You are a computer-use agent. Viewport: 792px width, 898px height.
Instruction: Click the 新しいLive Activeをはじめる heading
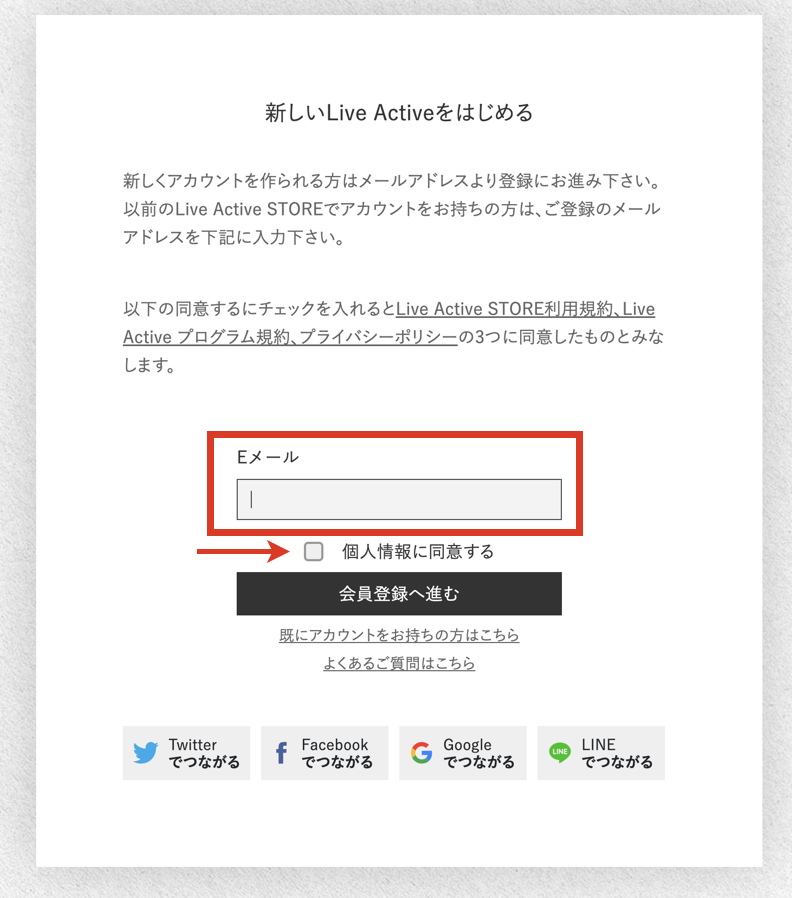click(399, 112)
